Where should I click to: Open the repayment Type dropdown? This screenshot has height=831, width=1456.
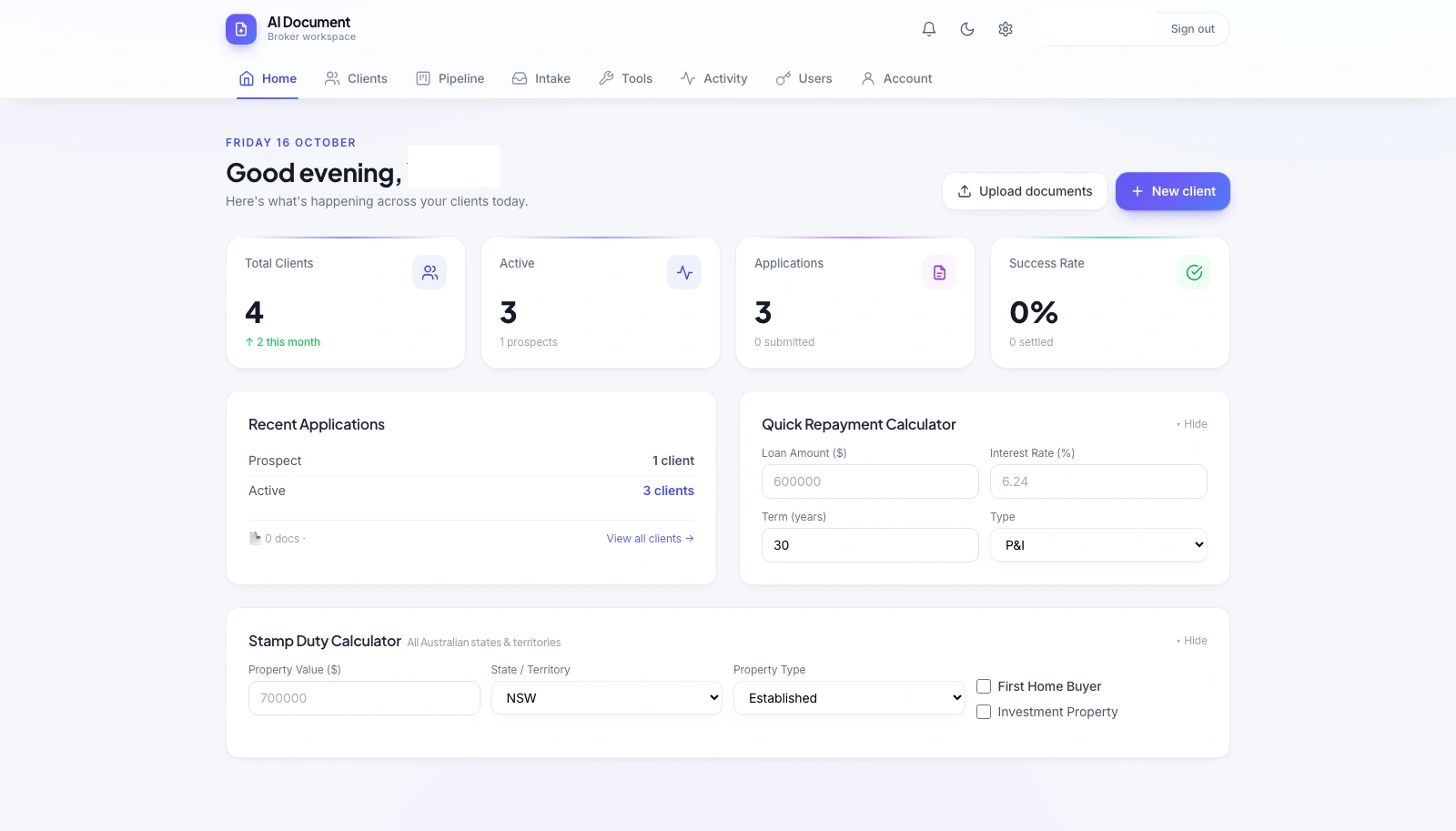coord(1098,545)
